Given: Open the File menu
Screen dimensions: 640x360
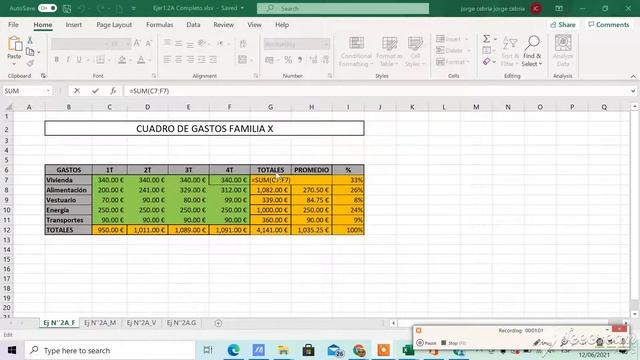Looking at the screenshot, I should (13, 24).
